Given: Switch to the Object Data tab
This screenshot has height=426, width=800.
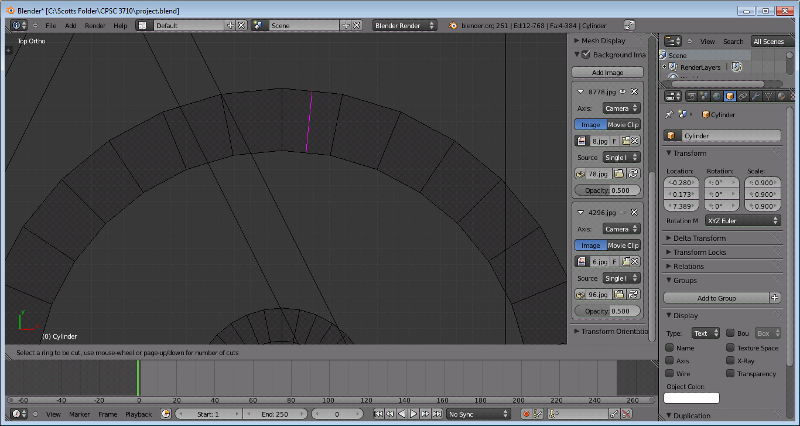Looking at the screenshot, I should 768,96.
